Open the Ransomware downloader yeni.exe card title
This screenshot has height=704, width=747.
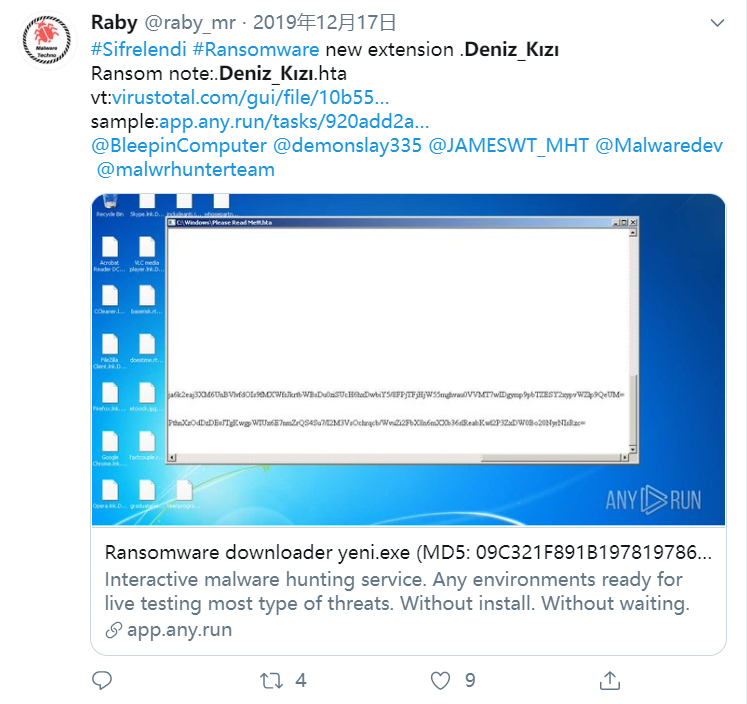point(408,553)
